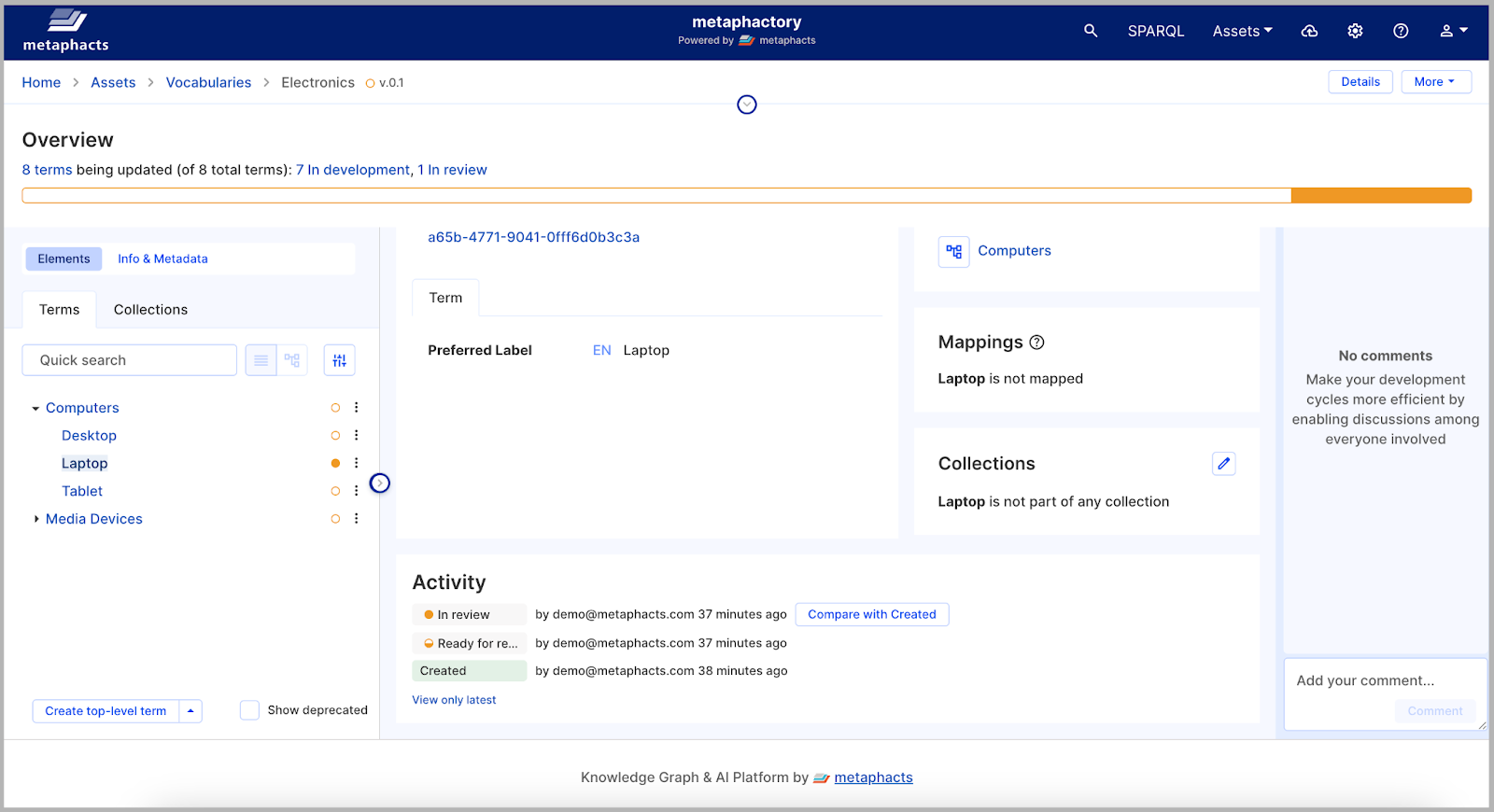Open the three-dot menu for Laptop term

(357, 463)
